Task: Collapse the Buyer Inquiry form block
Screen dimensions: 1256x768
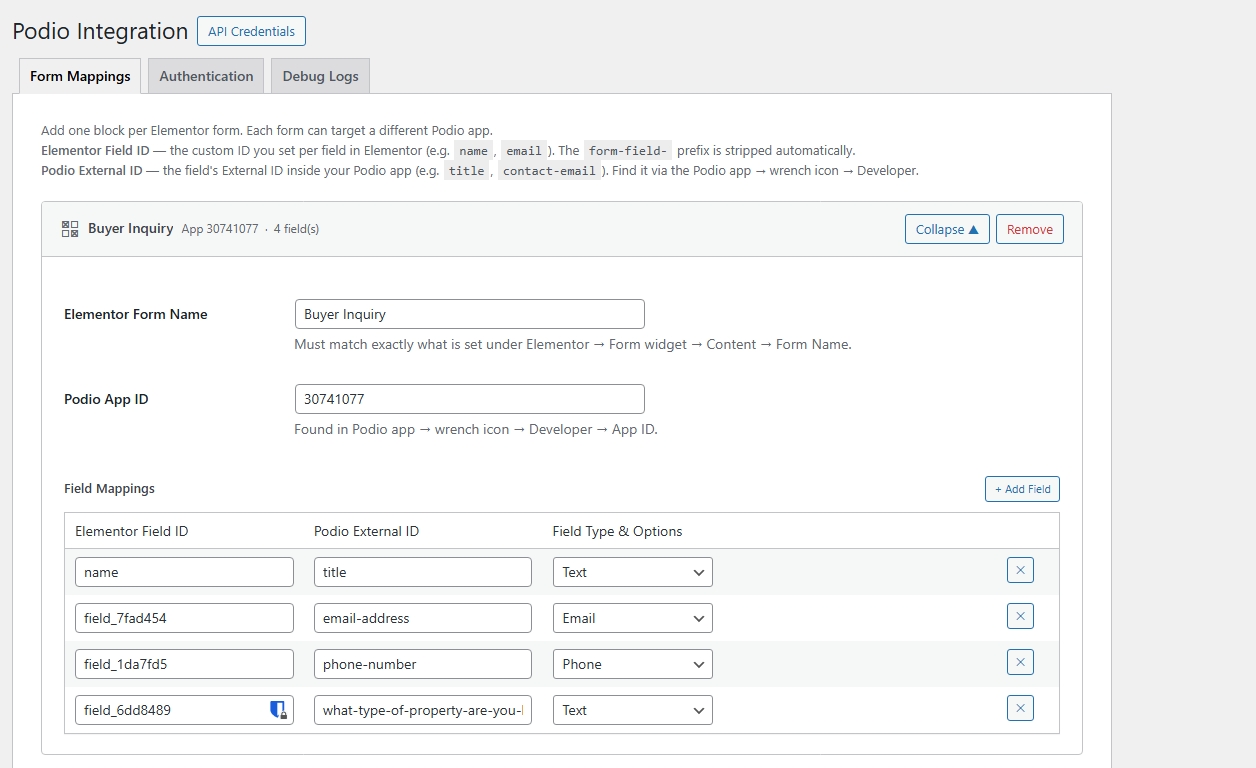Action: pos(947,229)
